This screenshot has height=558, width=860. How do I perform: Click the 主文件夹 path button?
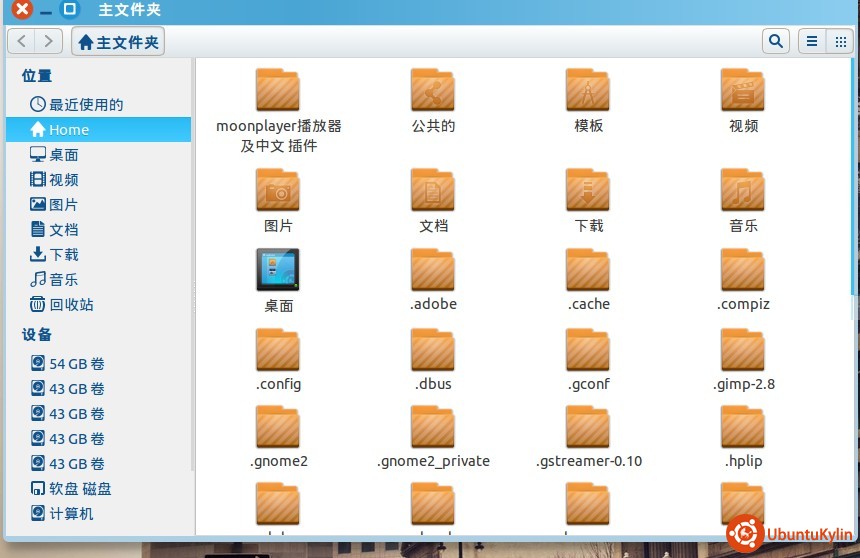(118, 42)
